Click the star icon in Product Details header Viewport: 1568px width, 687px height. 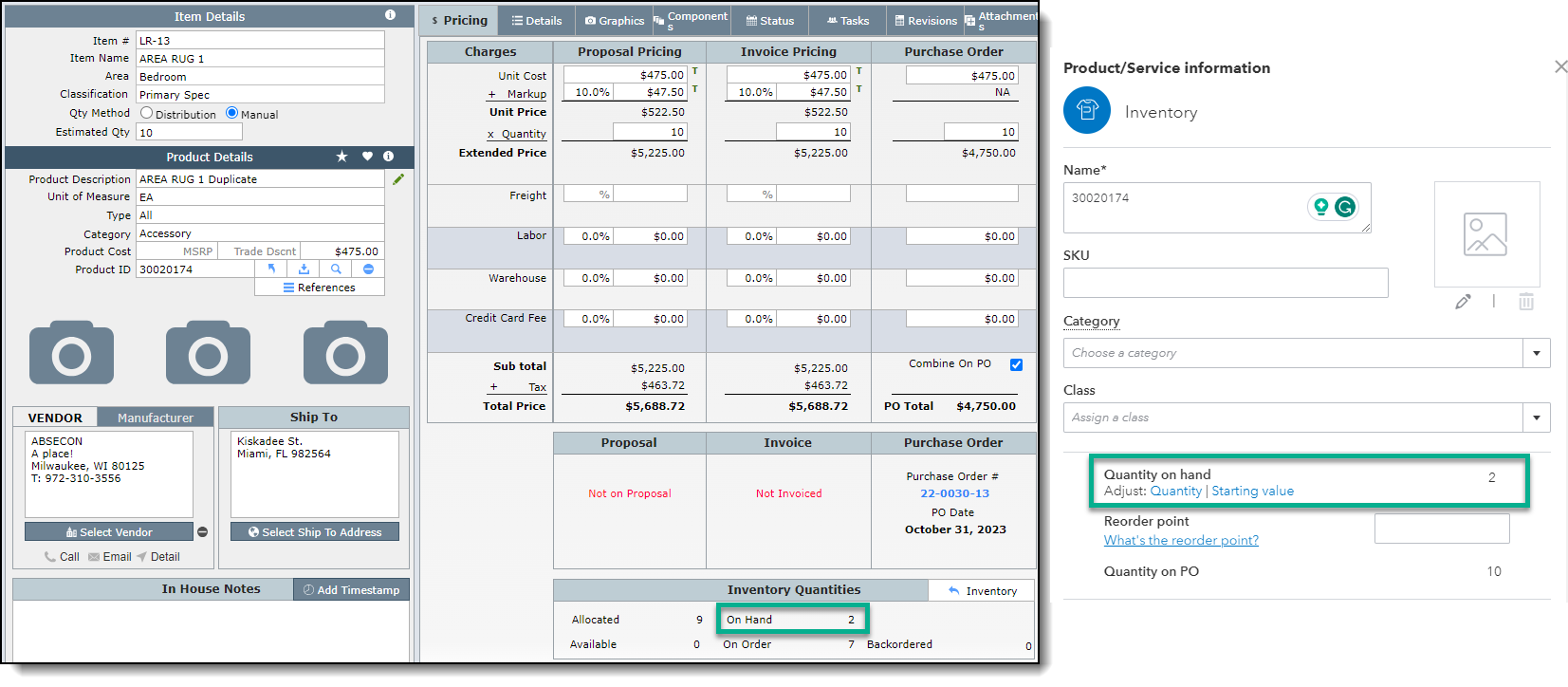click(x=341, y=157)
